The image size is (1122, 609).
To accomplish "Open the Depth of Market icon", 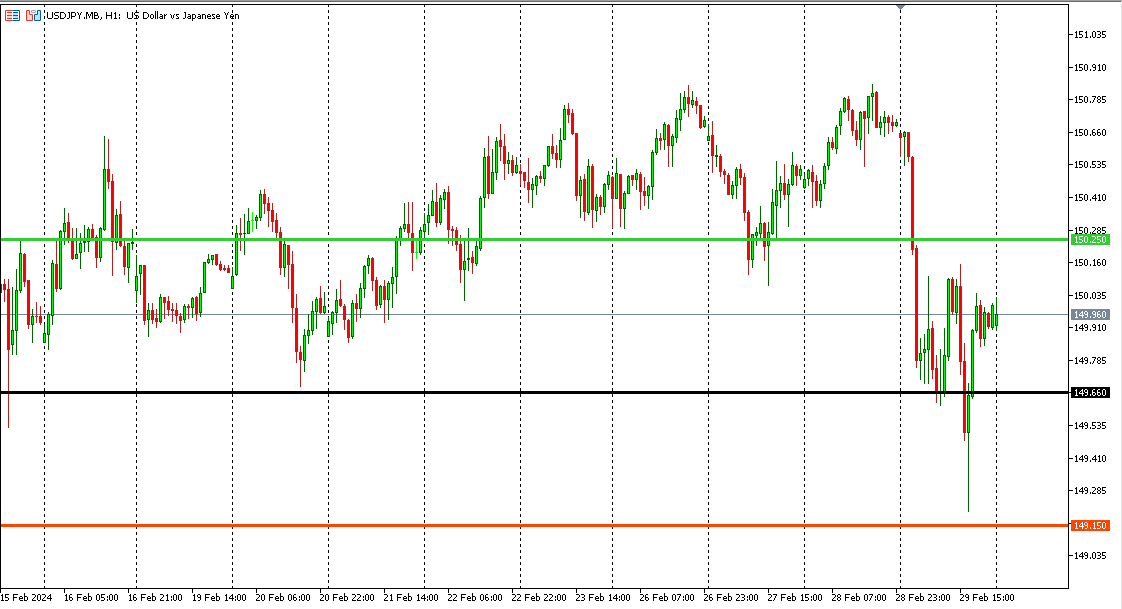I will click(x=12, y=15).
